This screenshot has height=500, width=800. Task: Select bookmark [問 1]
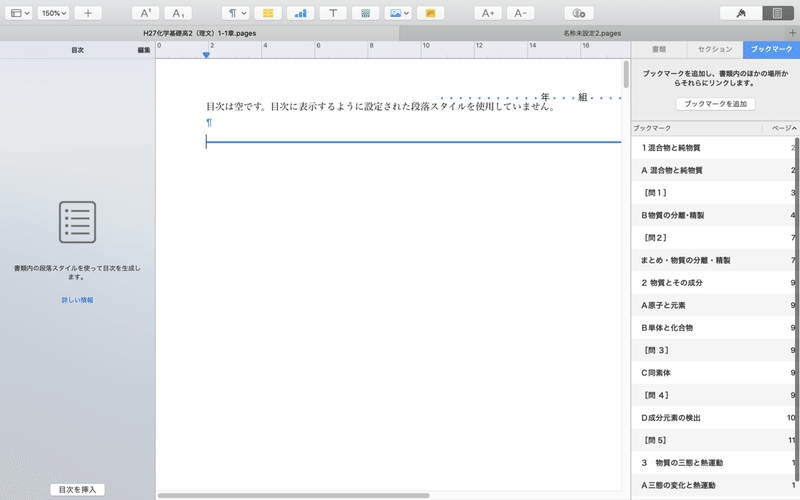715,193
